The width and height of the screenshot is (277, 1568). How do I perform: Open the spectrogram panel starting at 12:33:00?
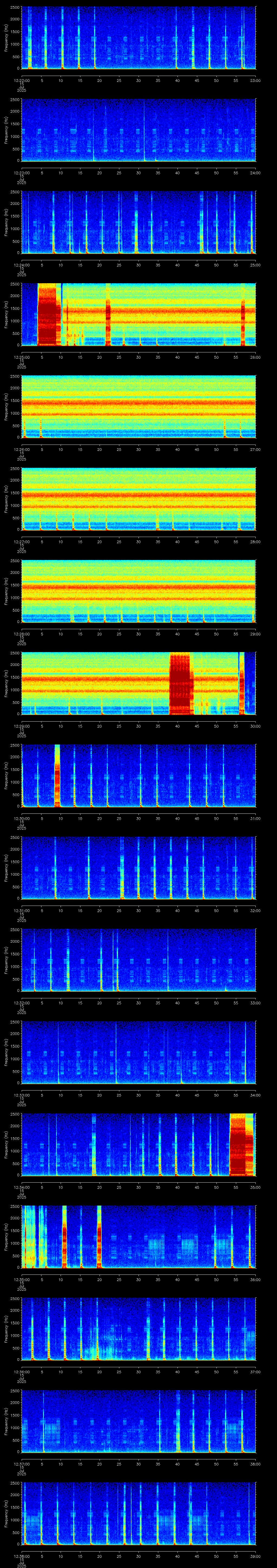coord(139,1052)
